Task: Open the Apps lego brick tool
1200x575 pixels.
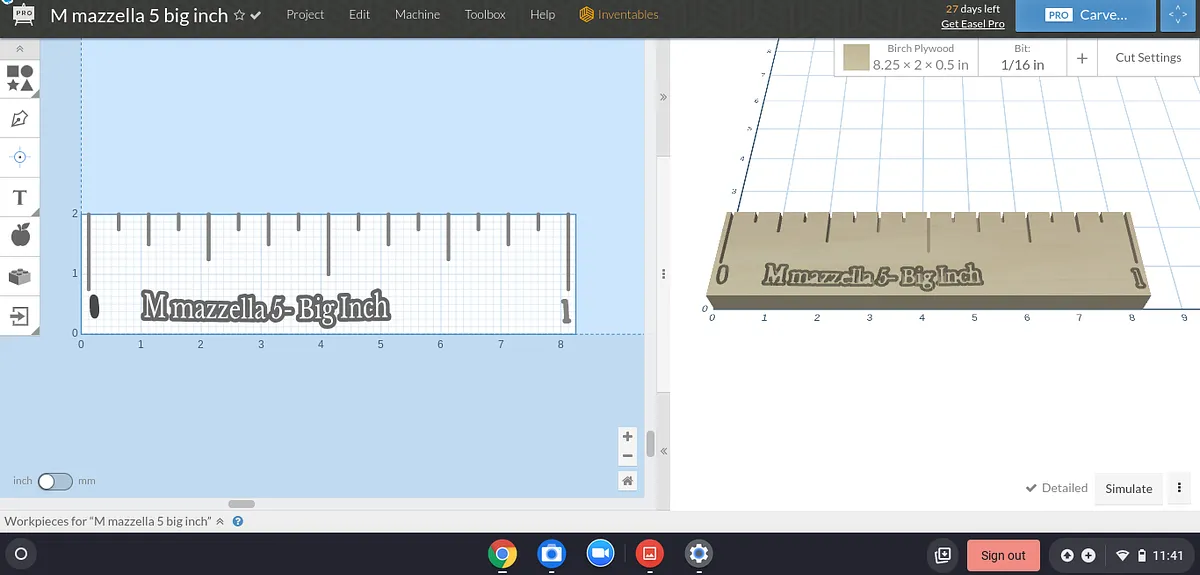Action: [20, 276]
